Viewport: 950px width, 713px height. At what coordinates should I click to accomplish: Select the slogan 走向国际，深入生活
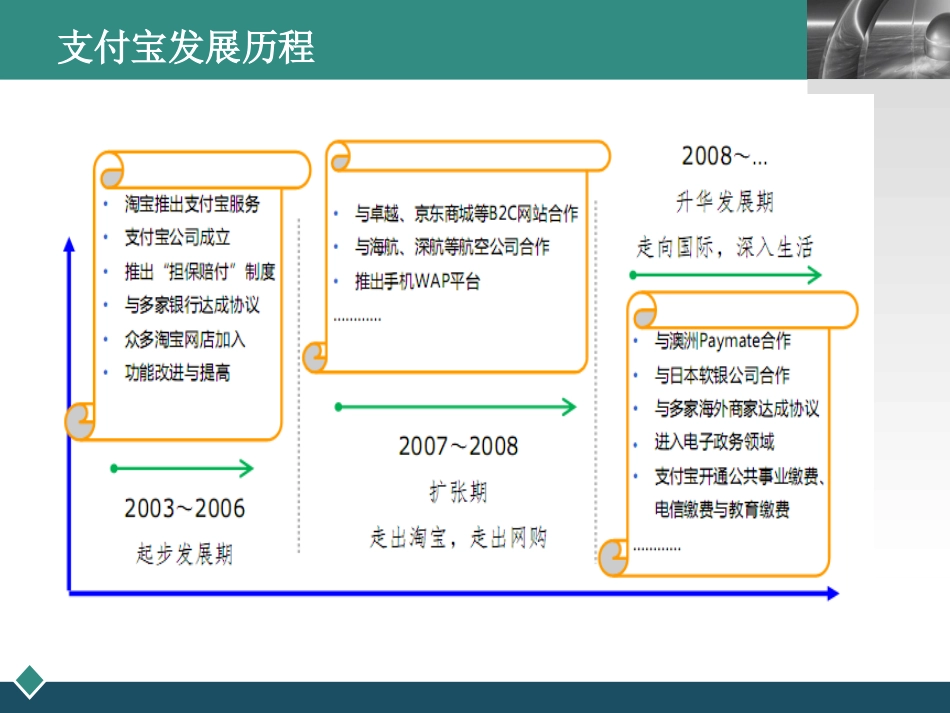pos(725,247)
